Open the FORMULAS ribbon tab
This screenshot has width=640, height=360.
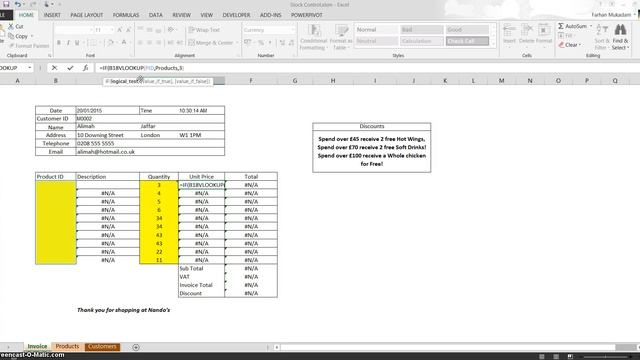(x=126, y=15)
